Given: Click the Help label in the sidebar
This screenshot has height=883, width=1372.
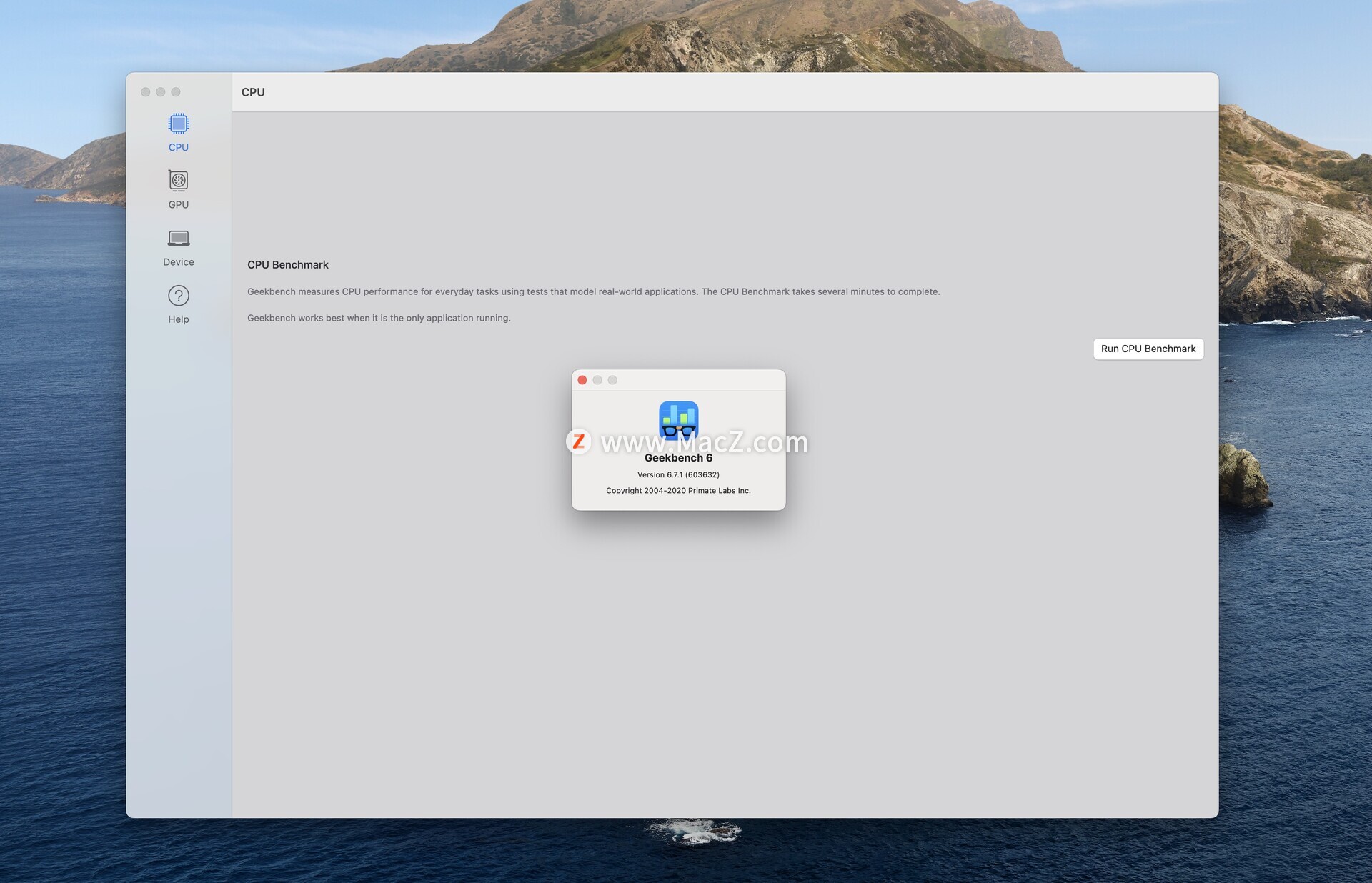Looking at the screenshot, I should [179, 319].
